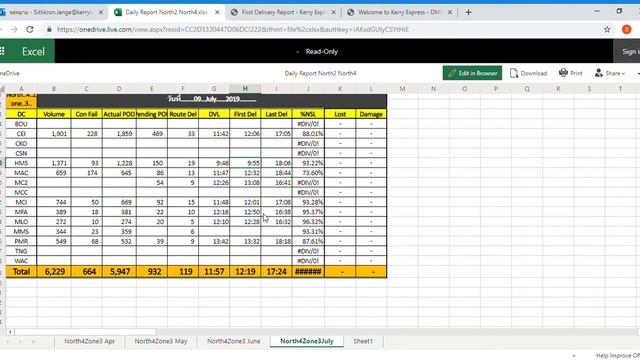The height and width of the screenshot is (360, 640).
Task: Click the Total Last Del cell 17:24
Action: pos(276,271)
